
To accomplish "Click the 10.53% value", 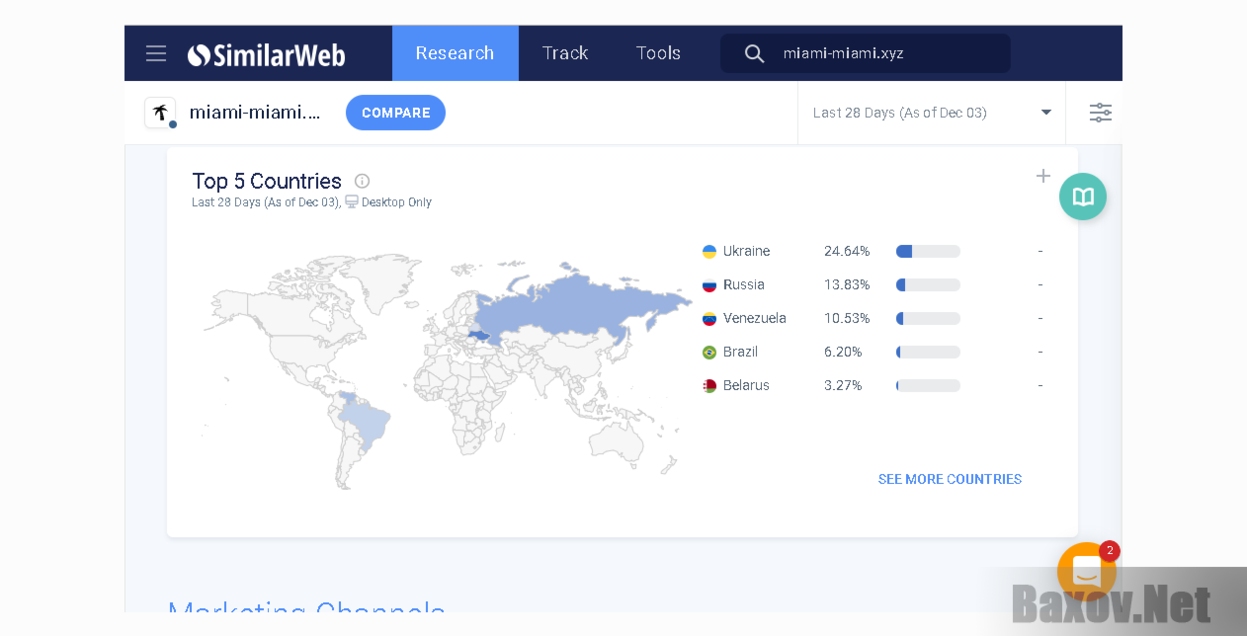I will (x=847, y=318).
